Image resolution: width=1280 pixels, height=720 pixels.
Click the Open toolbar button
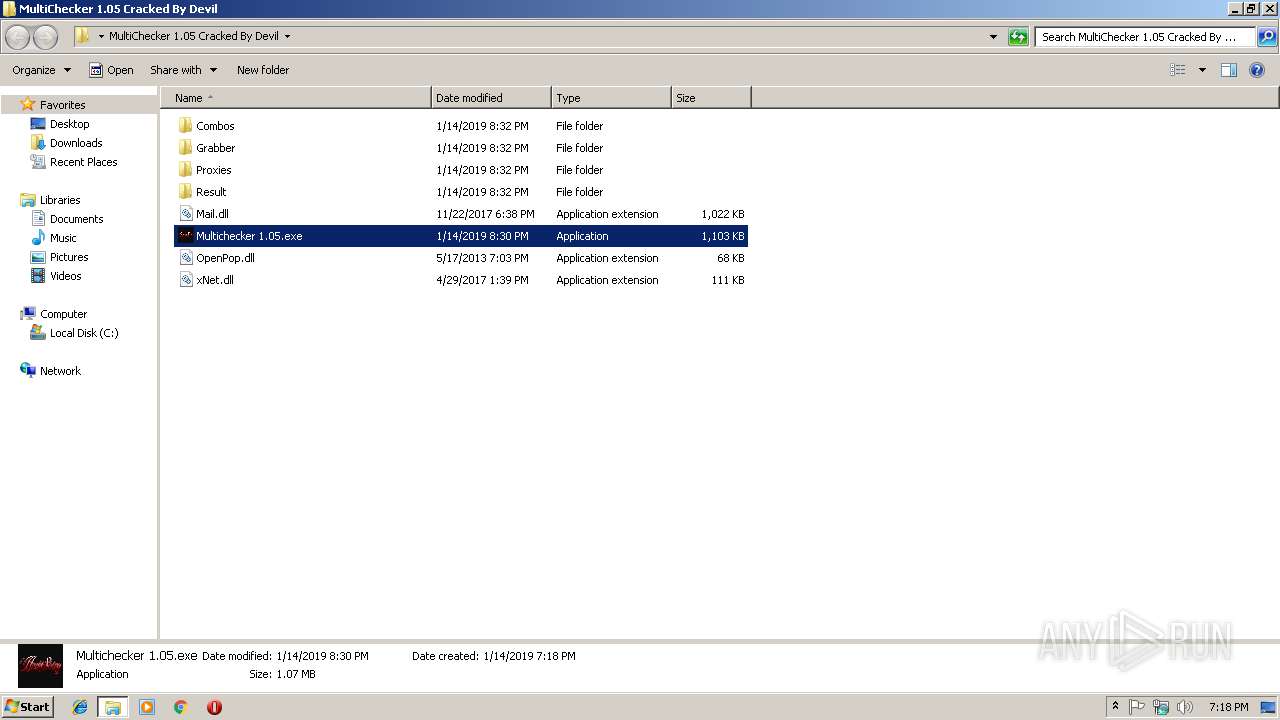111,70
